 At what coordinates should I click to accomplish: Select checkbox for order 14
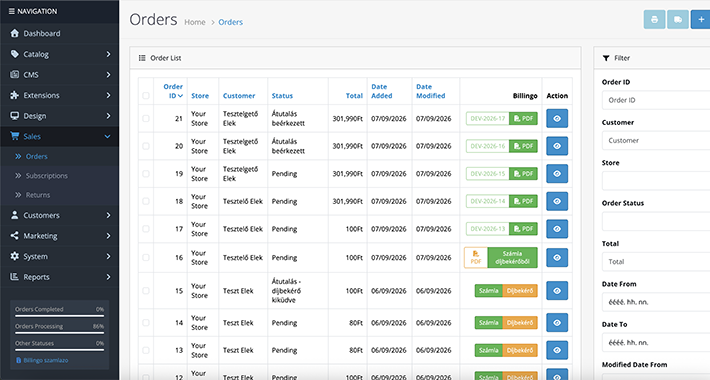pos(146,323)
